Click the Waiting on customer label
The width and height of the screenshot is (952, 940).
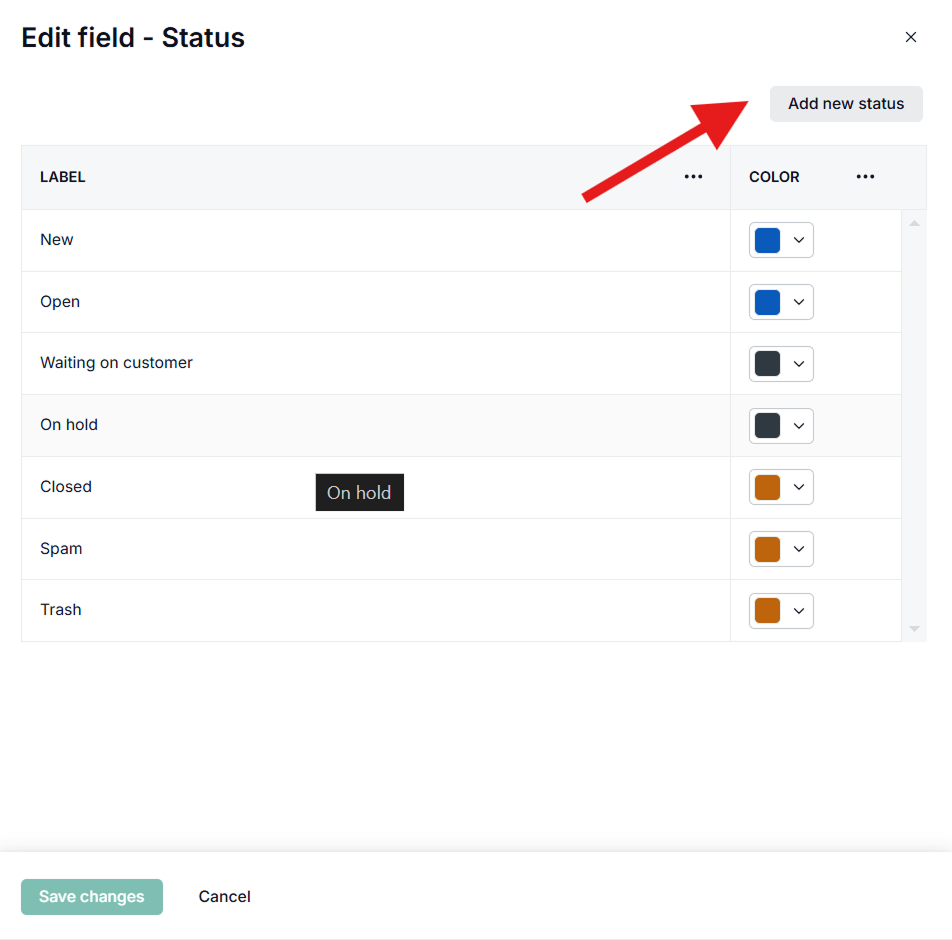click(116, 363)
